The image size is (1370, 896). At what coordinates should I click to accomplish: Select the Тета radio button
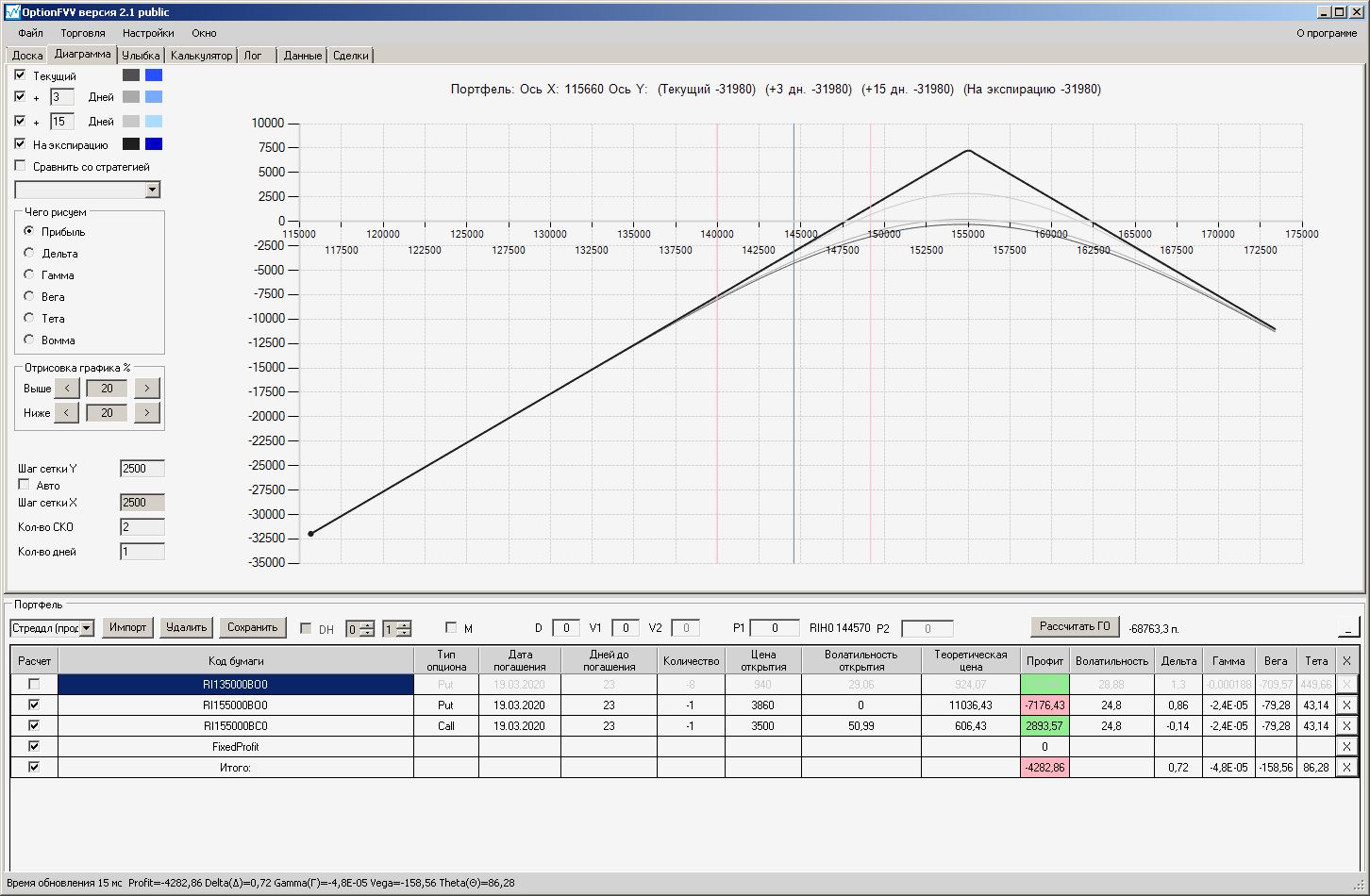(x=29, y=318)
